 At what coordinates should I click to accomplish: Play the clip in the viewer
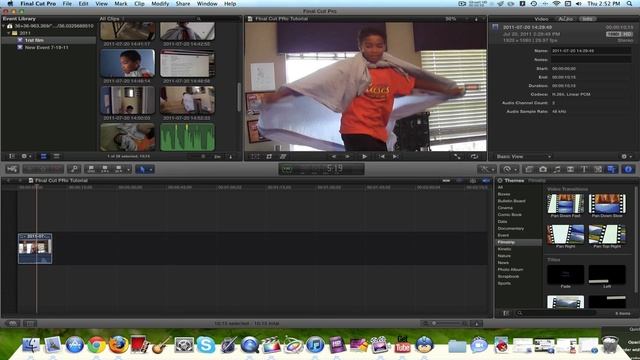point(364,156)
